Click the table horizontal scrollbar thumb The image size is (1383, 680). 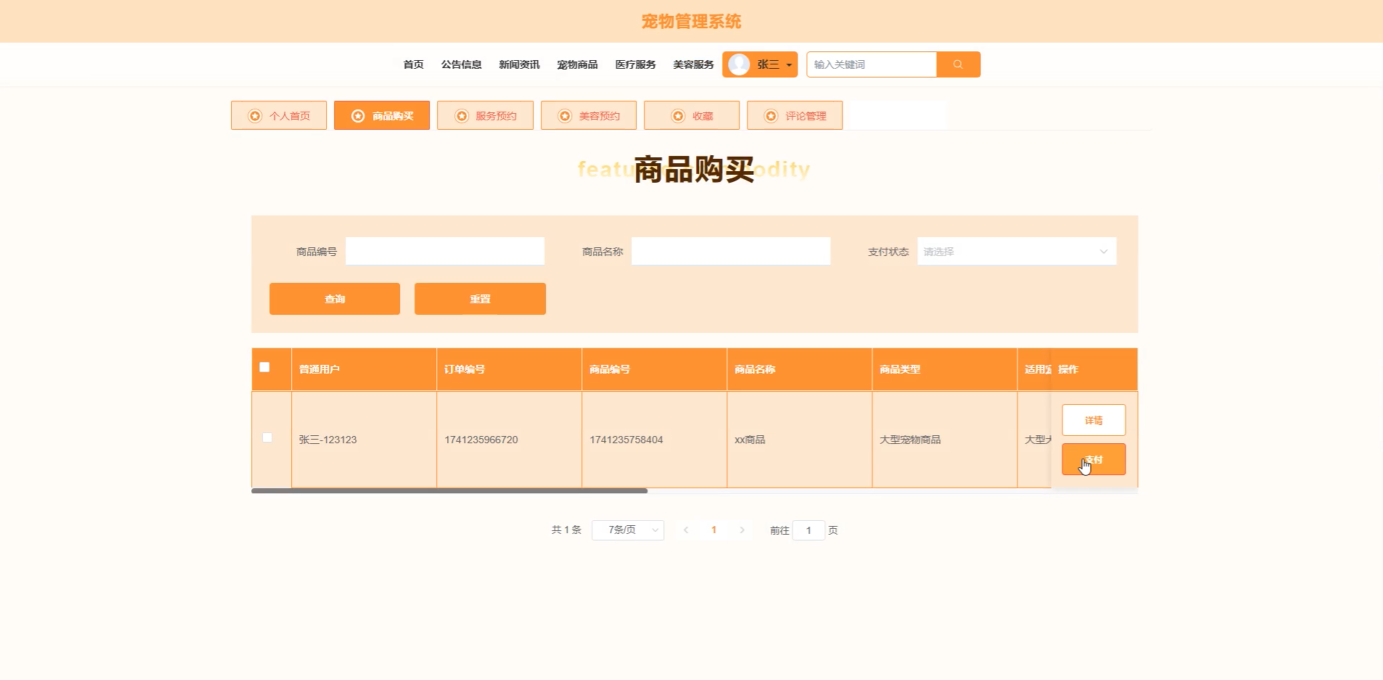click(x=449, y=491)
